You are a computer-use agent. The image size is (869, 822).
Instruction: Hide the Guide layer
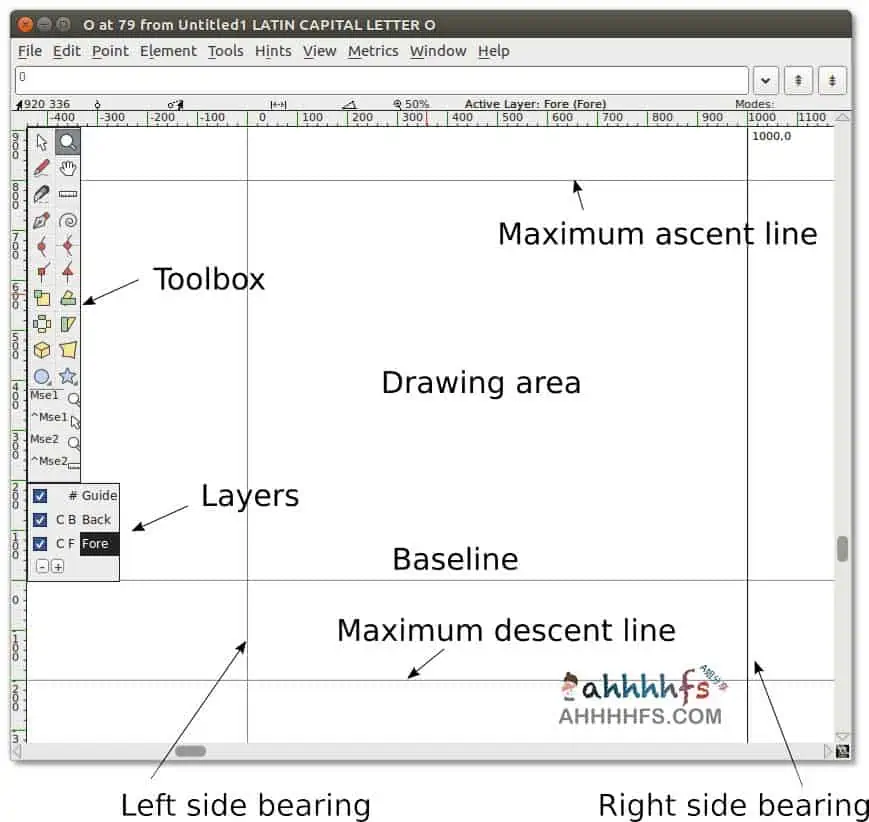pyautogui.click(x=40, y=495)
